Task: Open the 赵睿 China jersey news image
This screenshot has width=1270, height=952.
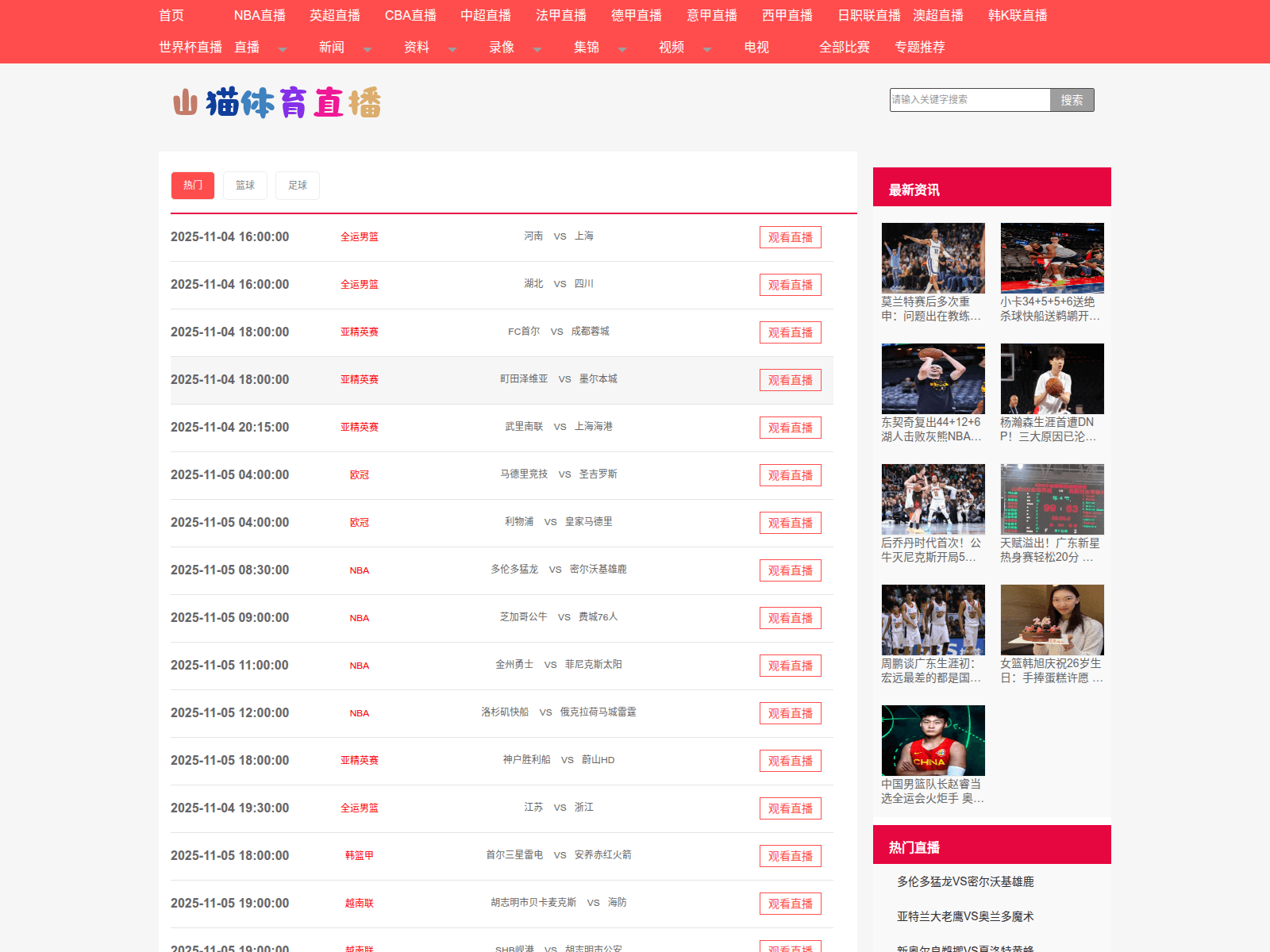Action: pos(933,740)
